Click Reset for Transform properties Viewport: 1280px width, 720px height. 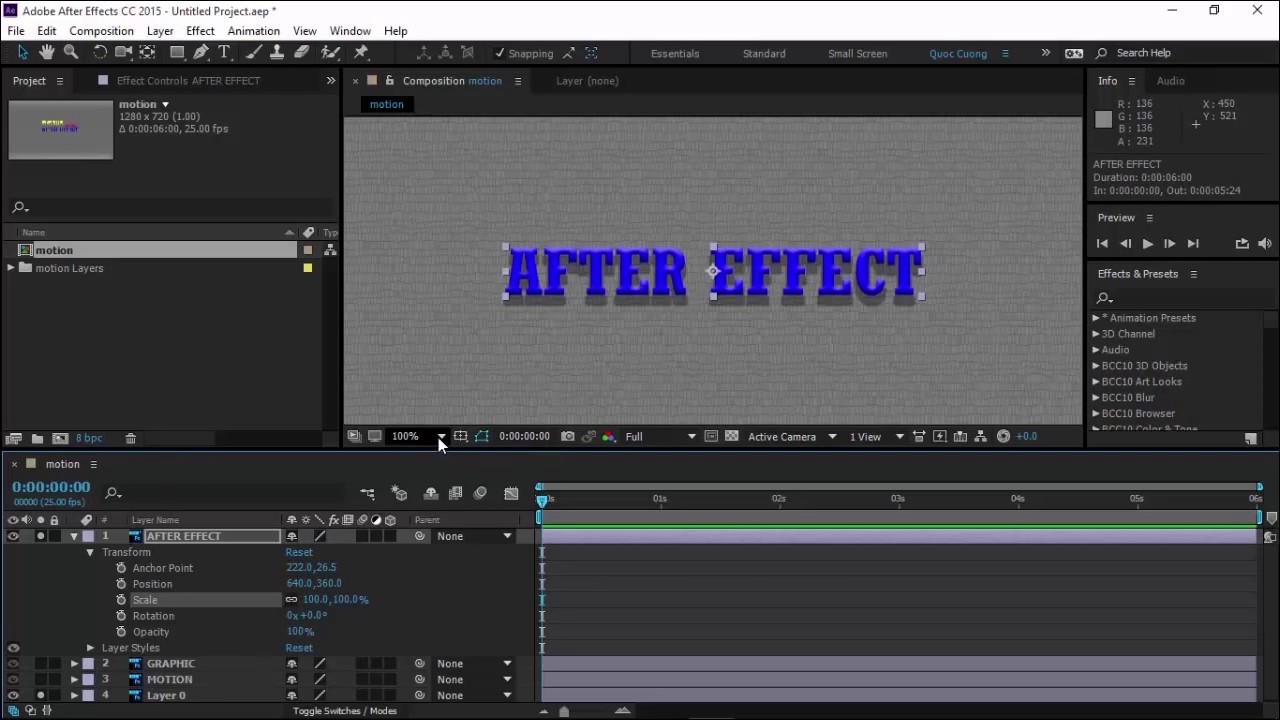[299, 552]
